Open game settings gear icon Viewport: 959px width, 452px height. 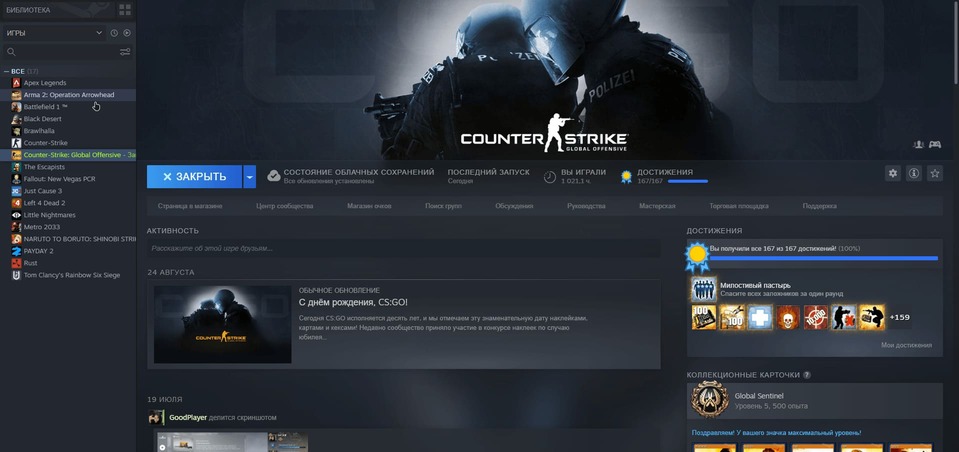pyautogui.click(x=893, y=173)
